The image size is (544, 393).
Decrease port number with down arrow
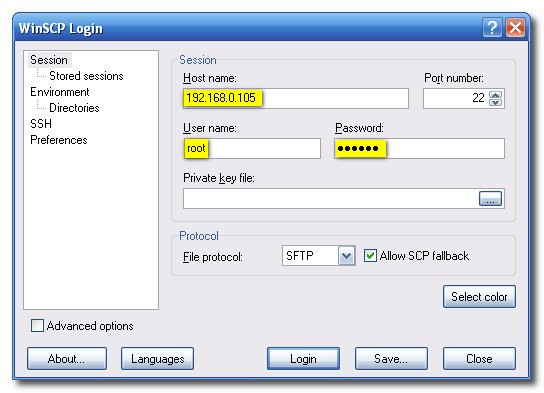(495, 102)
